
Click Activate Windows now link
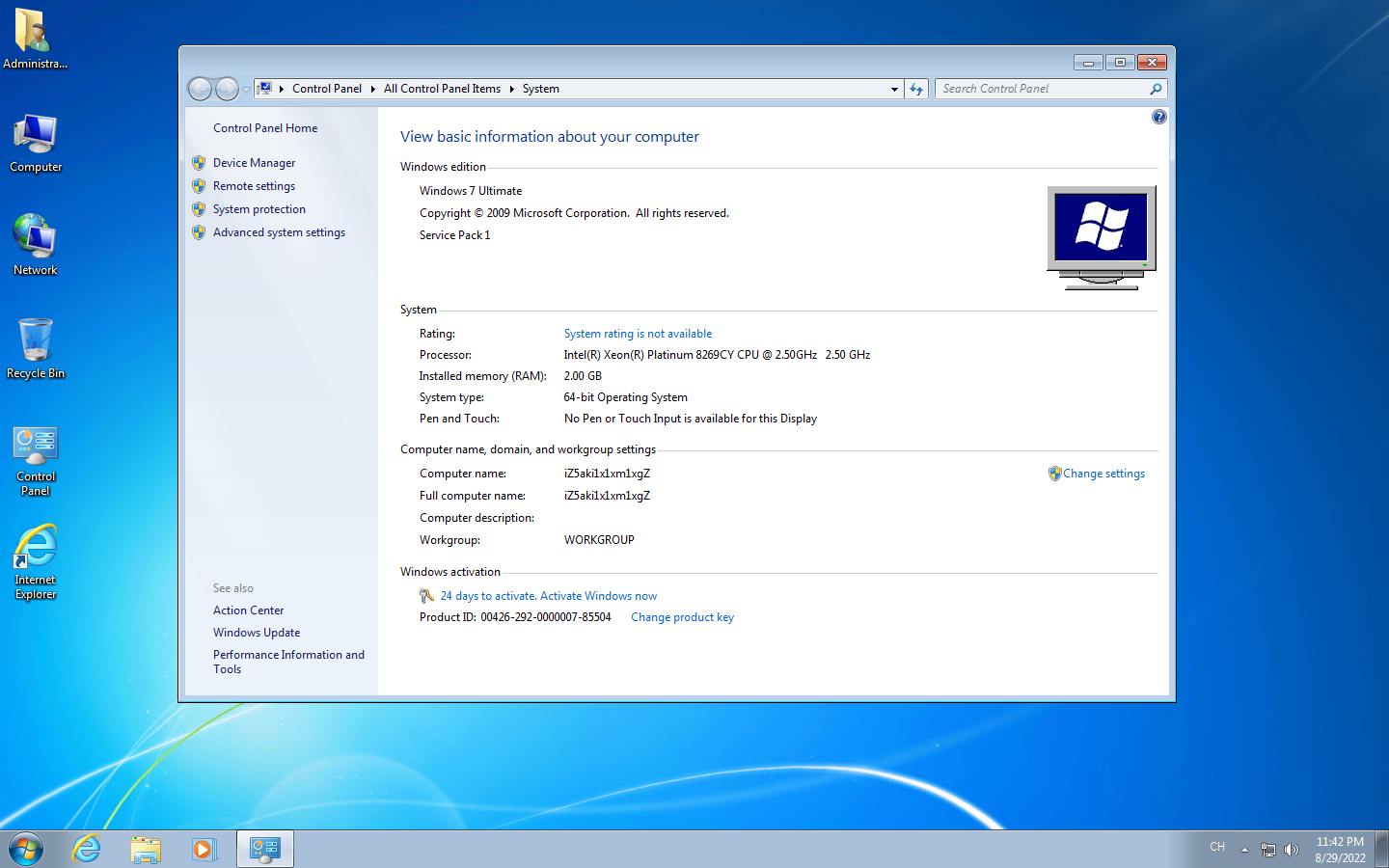(x=598, y=596)
